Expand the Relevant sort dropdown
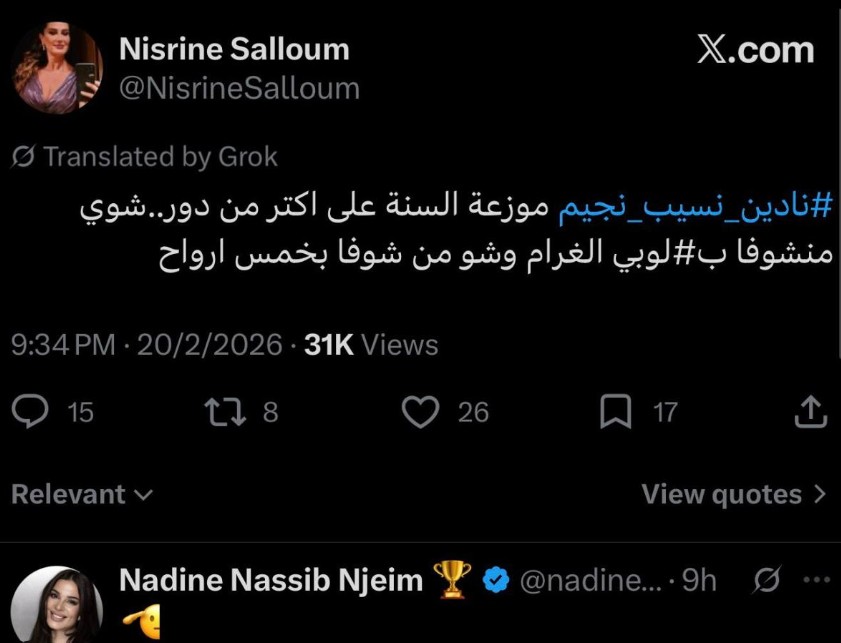Viewport: 841px width, 643px height. pyautogui.click(x=82, y=494)
